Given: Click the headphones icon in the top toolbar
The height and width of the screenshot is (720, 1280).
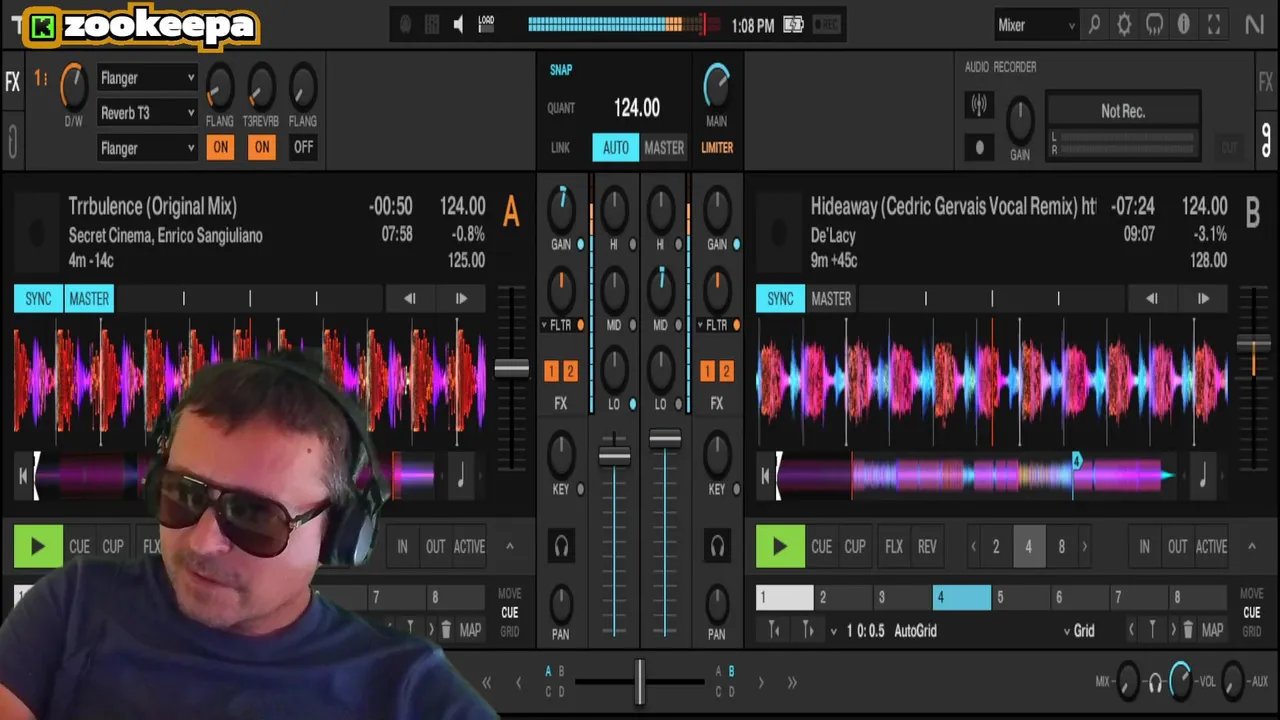Looking at the screenshot, I should click(1154, 25).
